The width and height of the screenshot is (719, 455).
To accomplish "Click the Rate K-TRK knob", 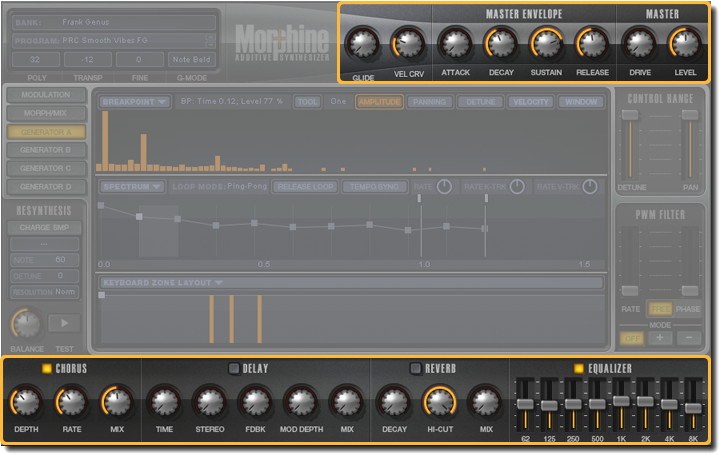I will (x=517, y=187).
